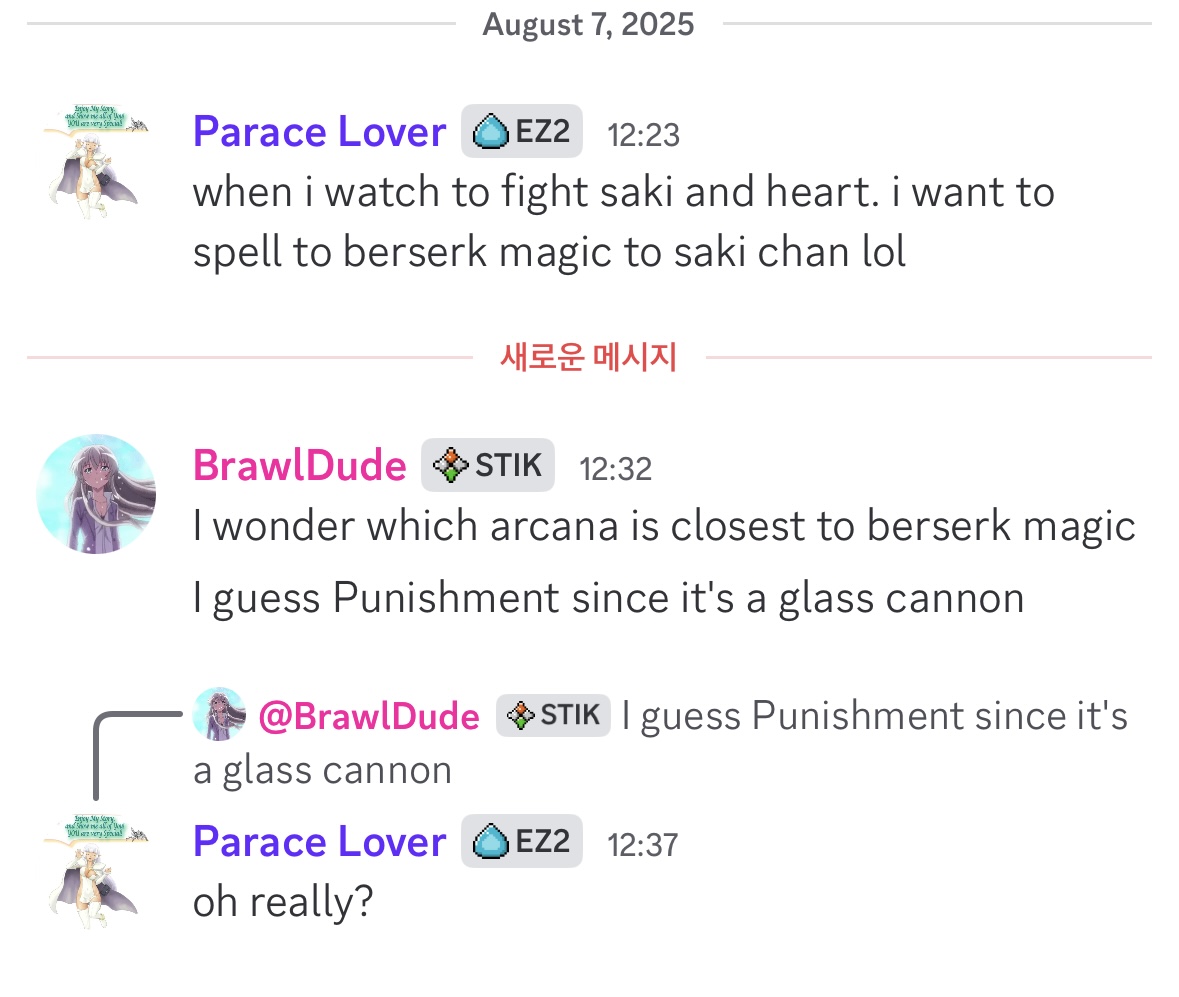1179x997 pixels.
Task: Click the red 새로운 메시지 divider label
Action: coord(588,357)
